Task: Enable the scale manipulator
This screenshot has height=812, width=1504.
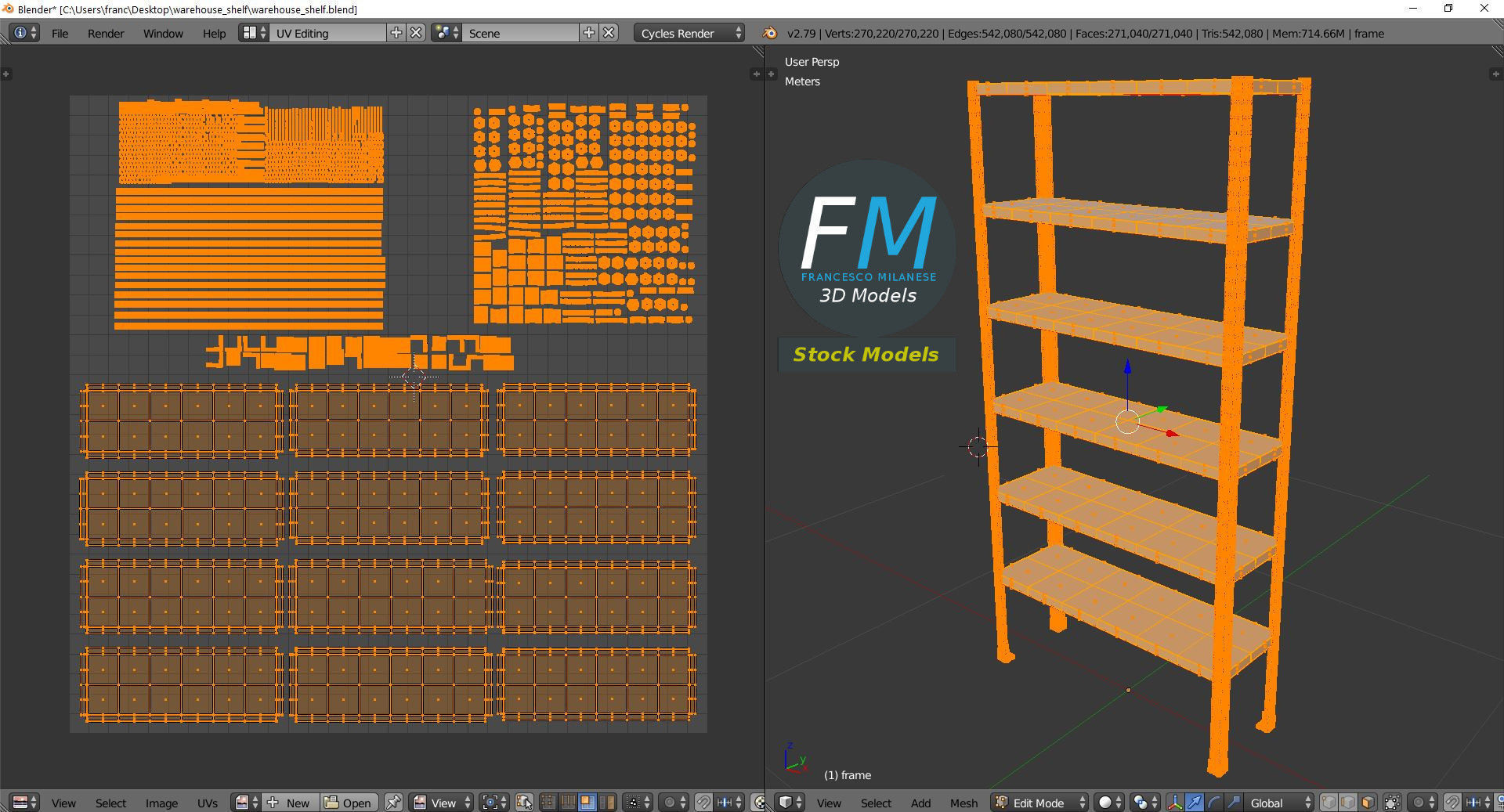Action: 1234,803
